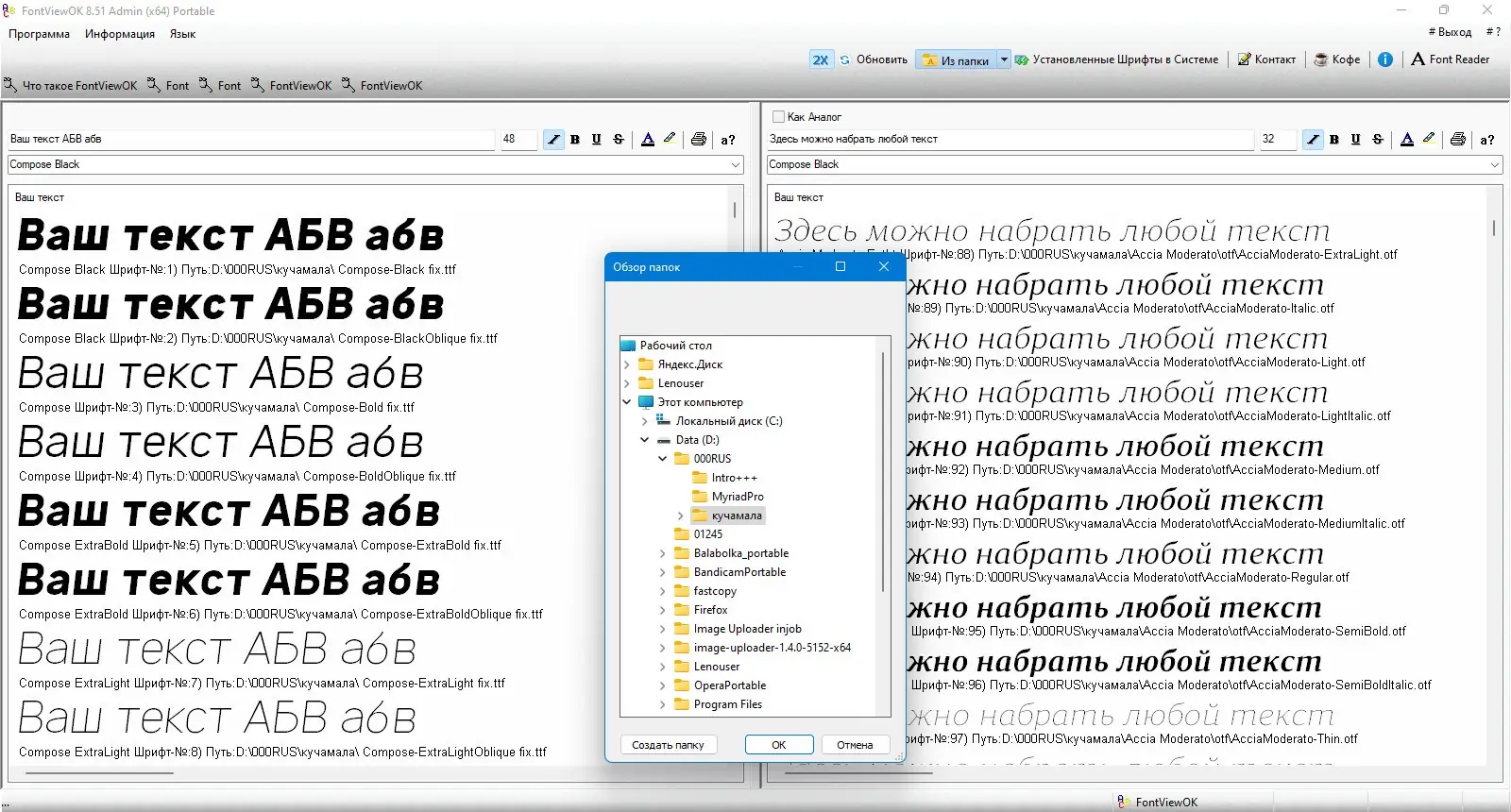Pick text color in the right panel
The height and width of the screenshot is (812, 1511).
[1407, 140]
